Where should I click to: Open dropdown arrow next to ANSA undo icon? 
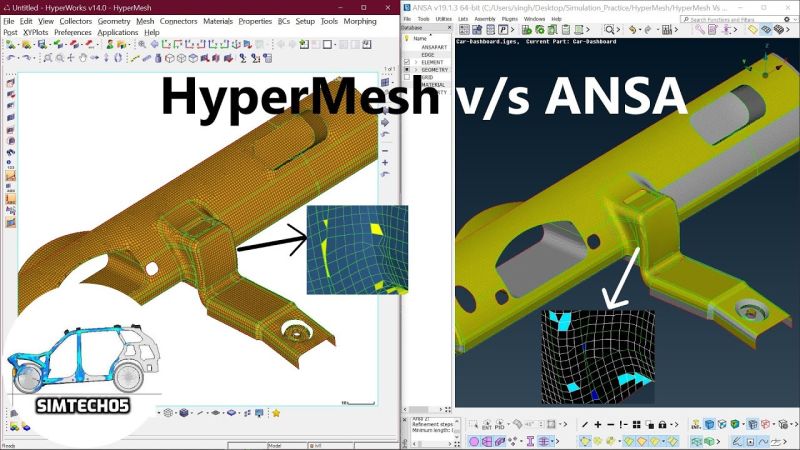pyautogui.click(x=641, y=30)
